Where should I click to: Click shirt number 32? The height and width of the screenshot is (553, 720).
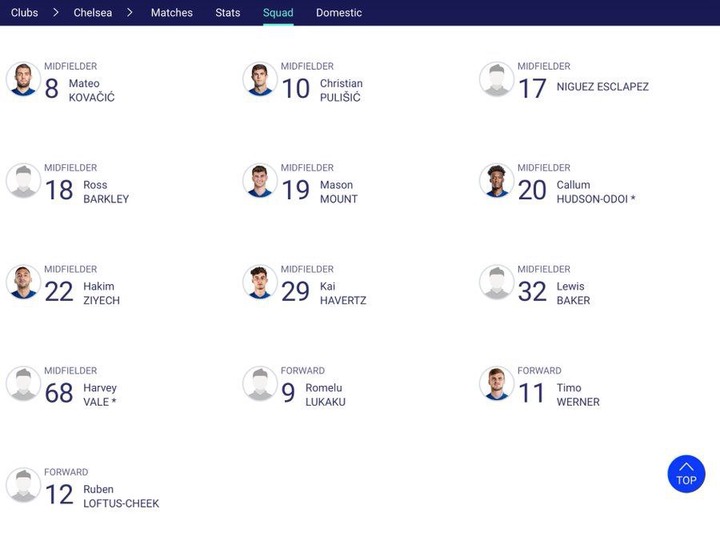click(x=532, y=292)
